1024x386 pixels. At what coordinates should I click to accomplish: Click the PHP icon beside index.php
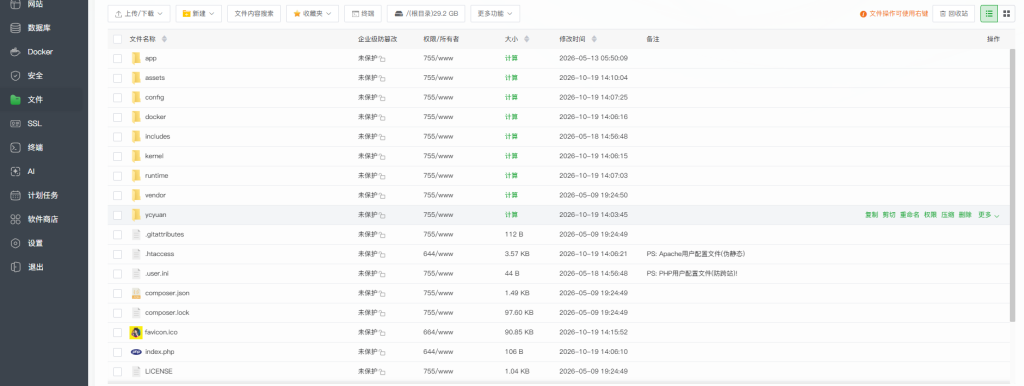point(136,351)
